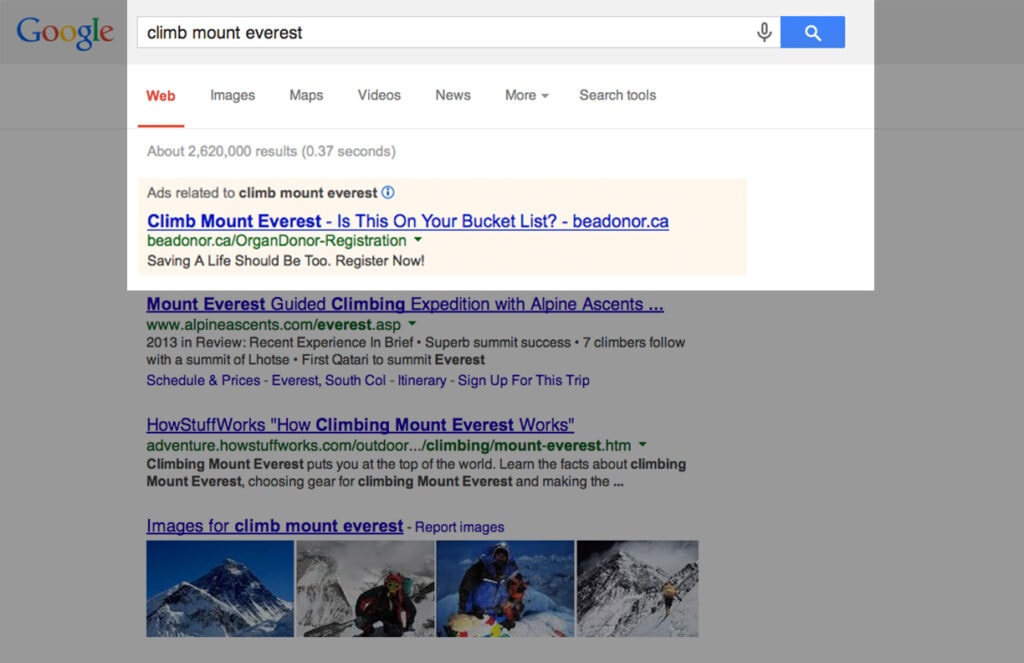Click the www.alpineascents.com/everest.asp green URL
This screenshot has height=663, width=1024.
point(274,325)
